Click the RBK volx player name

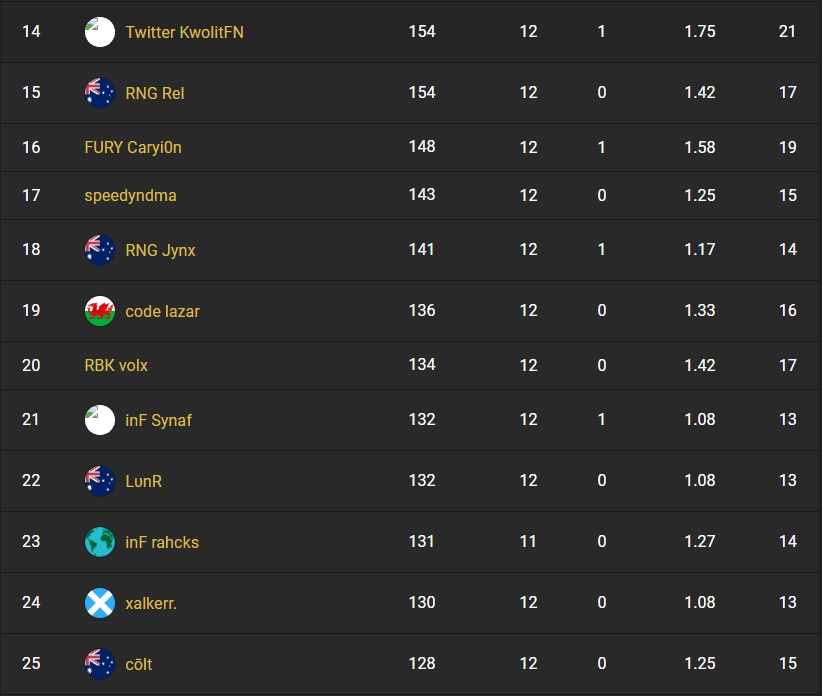tap(114, 365)
